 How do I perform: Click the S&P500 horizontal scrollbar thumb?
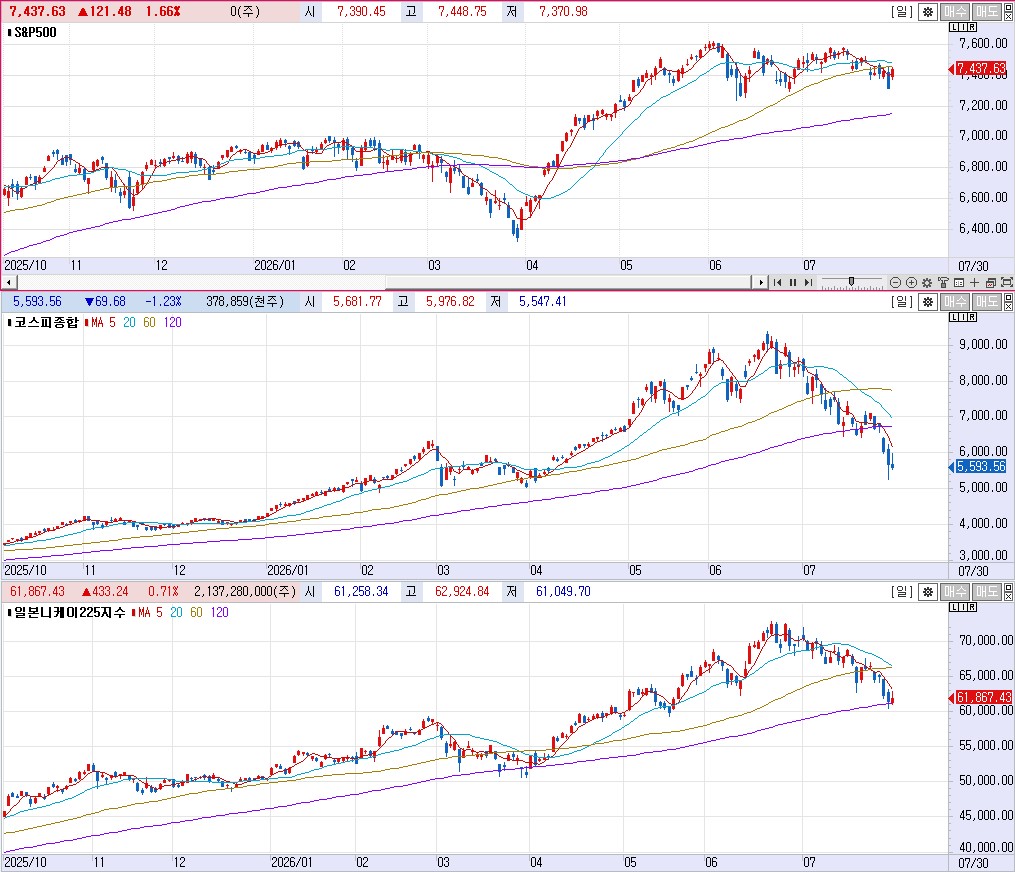pyautogui.click(x=567, y=282)
